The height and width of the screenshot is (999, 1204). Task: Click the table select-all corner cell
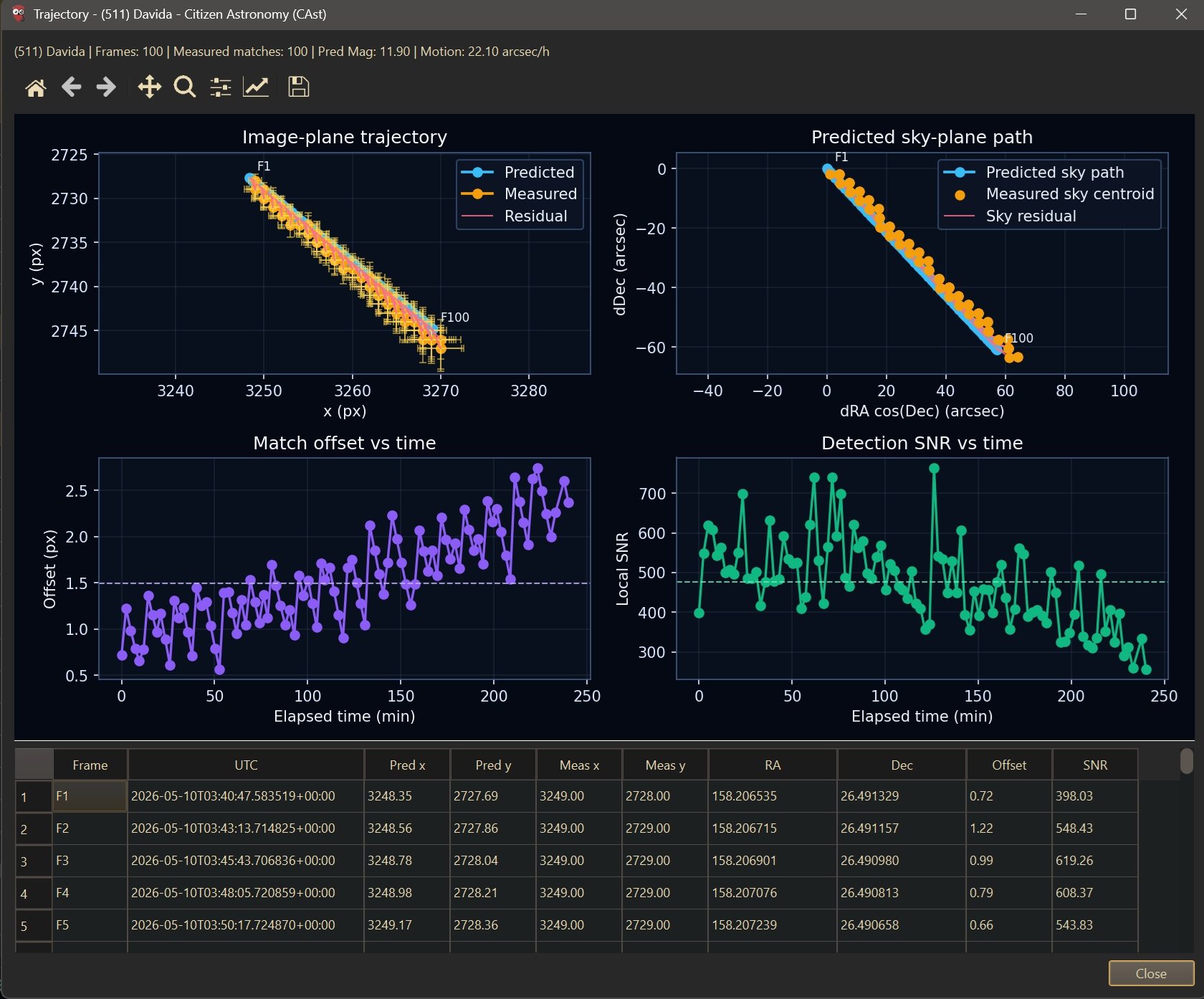point(34,765)
